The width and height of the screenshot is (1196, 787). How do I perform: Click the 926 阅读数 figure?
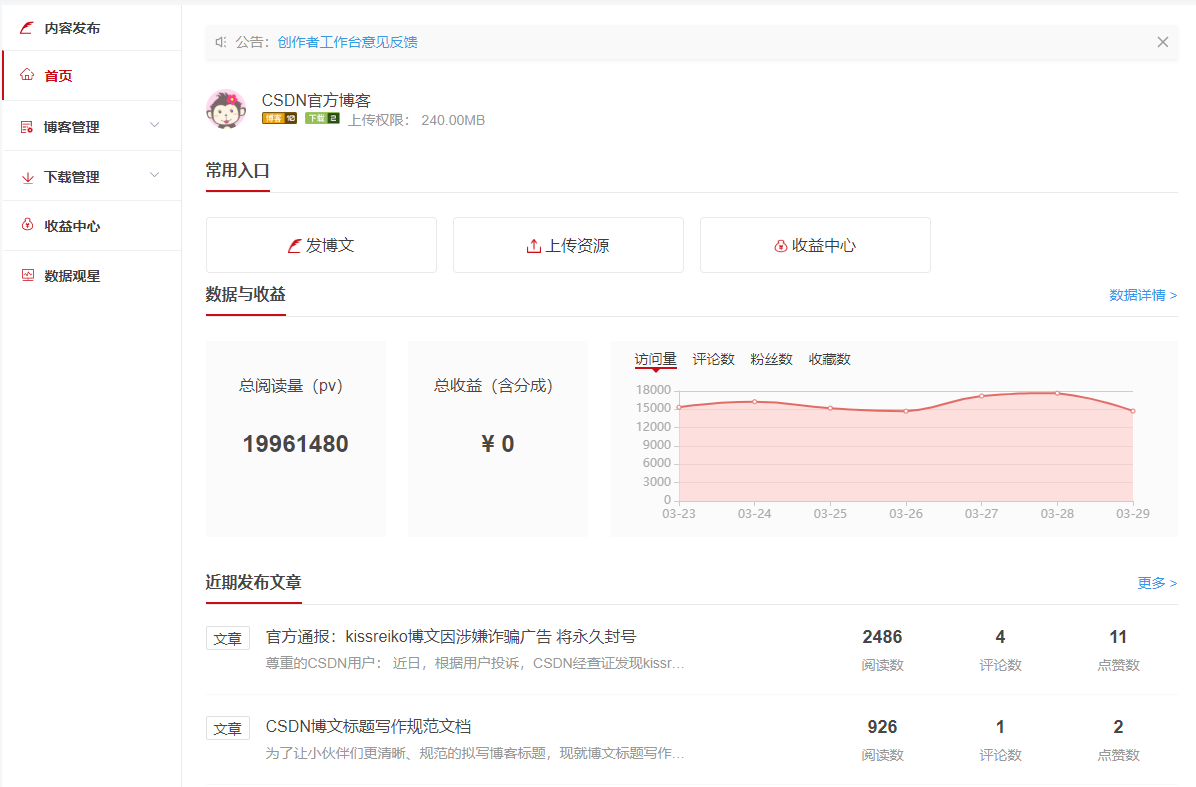883,727
